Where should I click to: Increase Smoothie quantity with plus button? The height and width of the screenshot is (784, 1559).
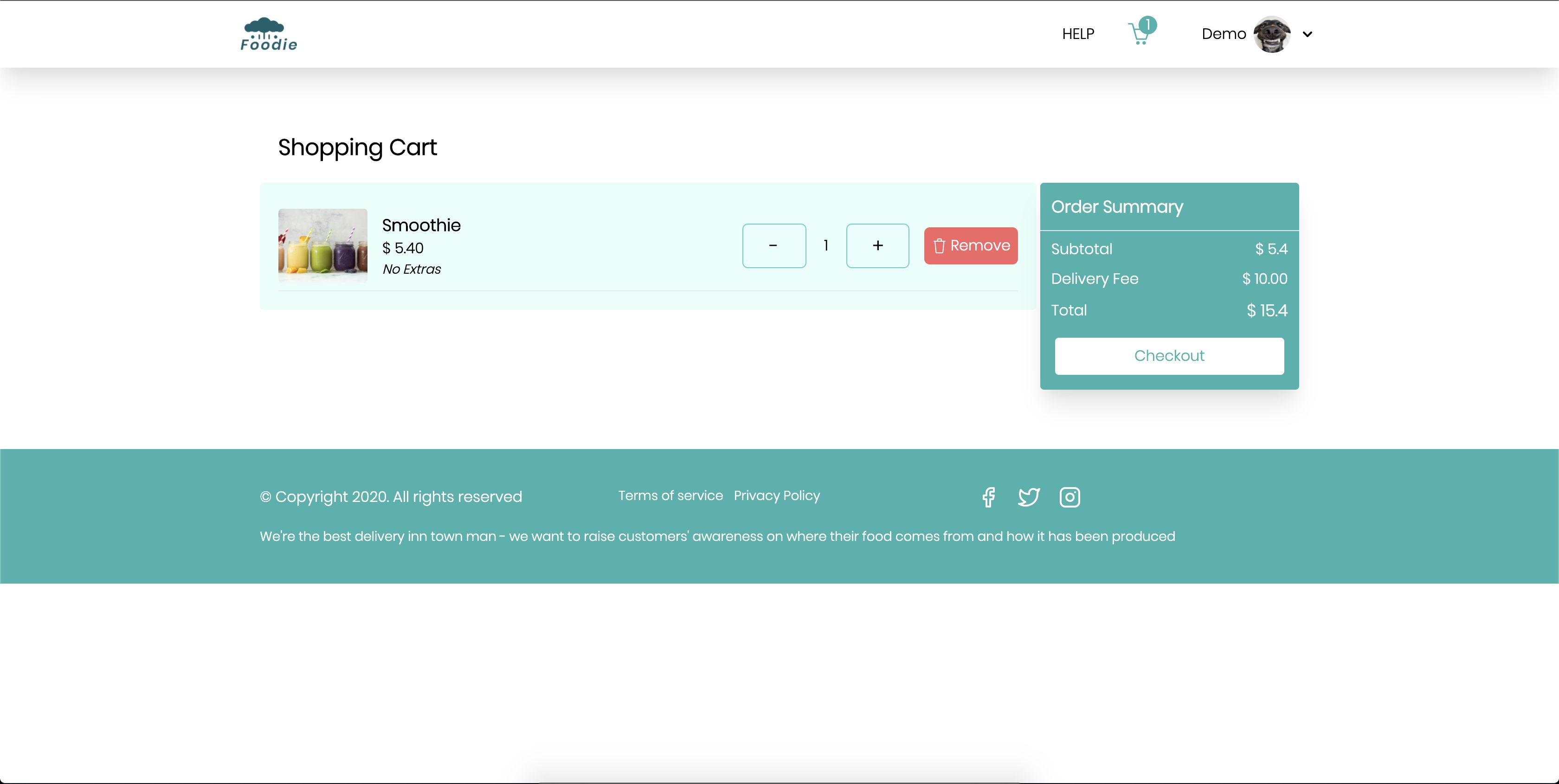877,245
